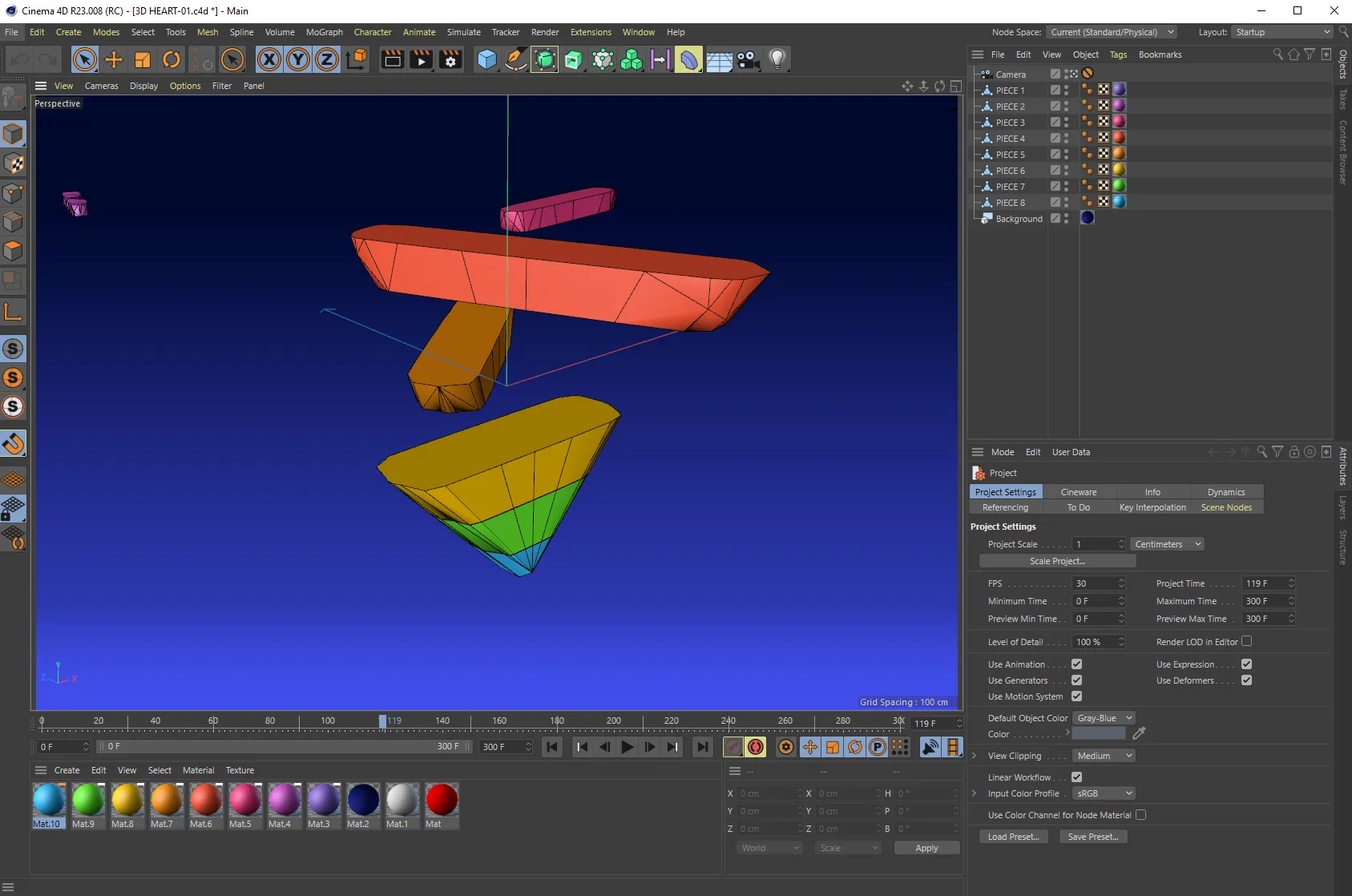Click the Record Active Objects button
This screenshot has width=1352, height=896.
point(733,747)
